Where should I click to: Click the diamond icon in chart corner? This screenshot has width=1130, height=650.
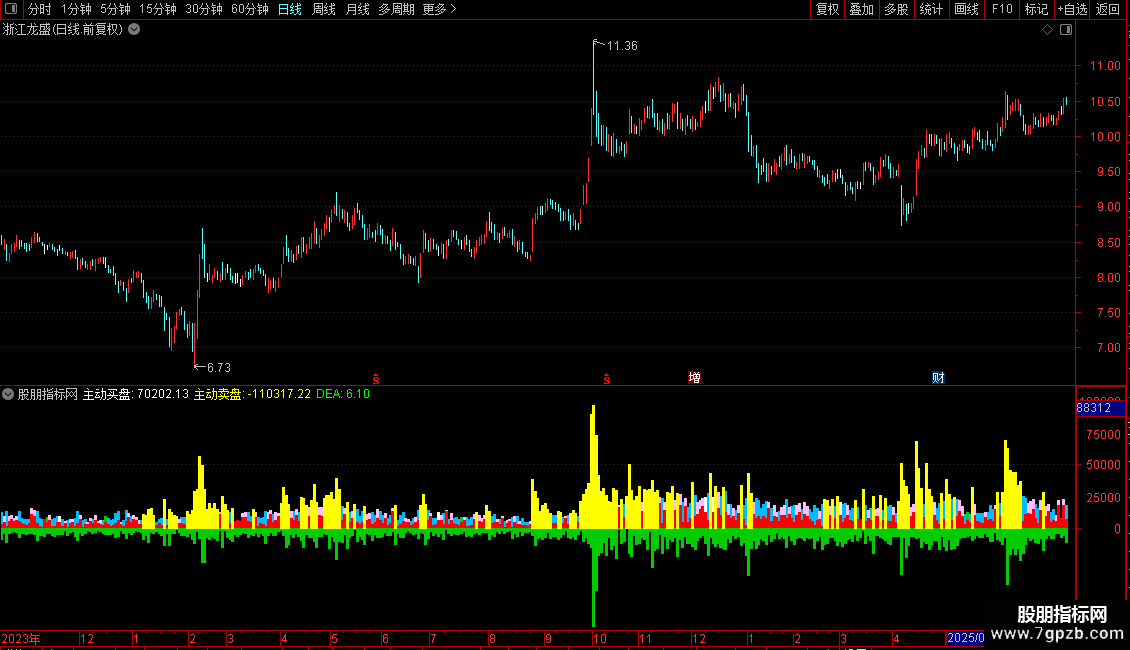pos(1048,30)
